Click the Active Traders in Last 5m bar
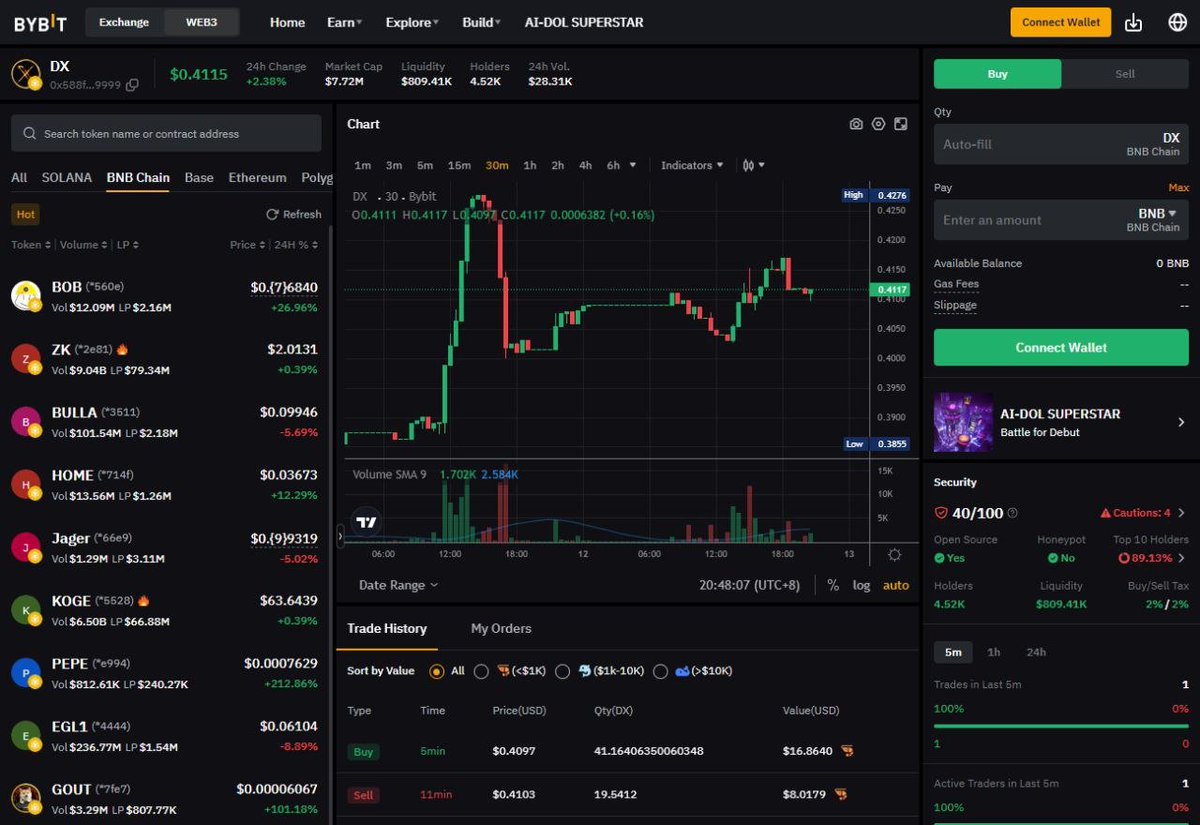Viewport: 1200px width, 825px height. [1061, 823]
